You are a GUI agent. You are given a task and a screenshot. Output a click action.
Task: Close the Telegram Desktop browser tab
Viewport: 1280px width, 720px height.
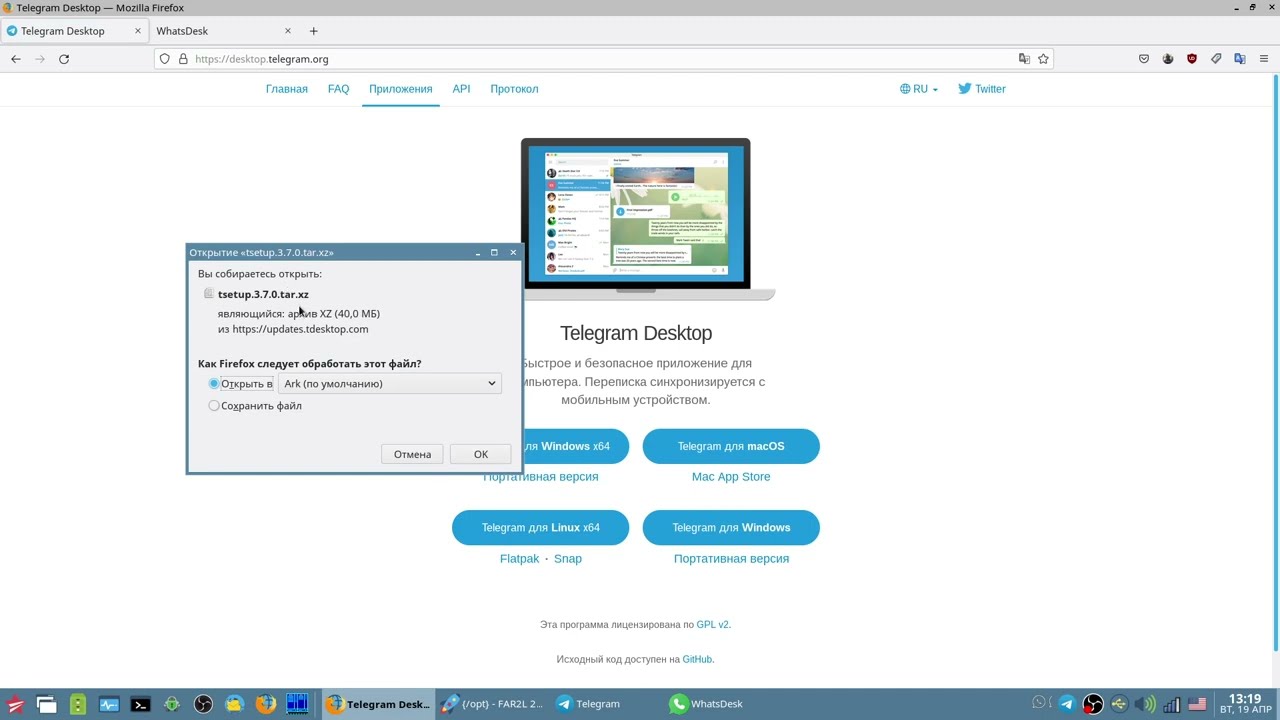coord(138,31)
